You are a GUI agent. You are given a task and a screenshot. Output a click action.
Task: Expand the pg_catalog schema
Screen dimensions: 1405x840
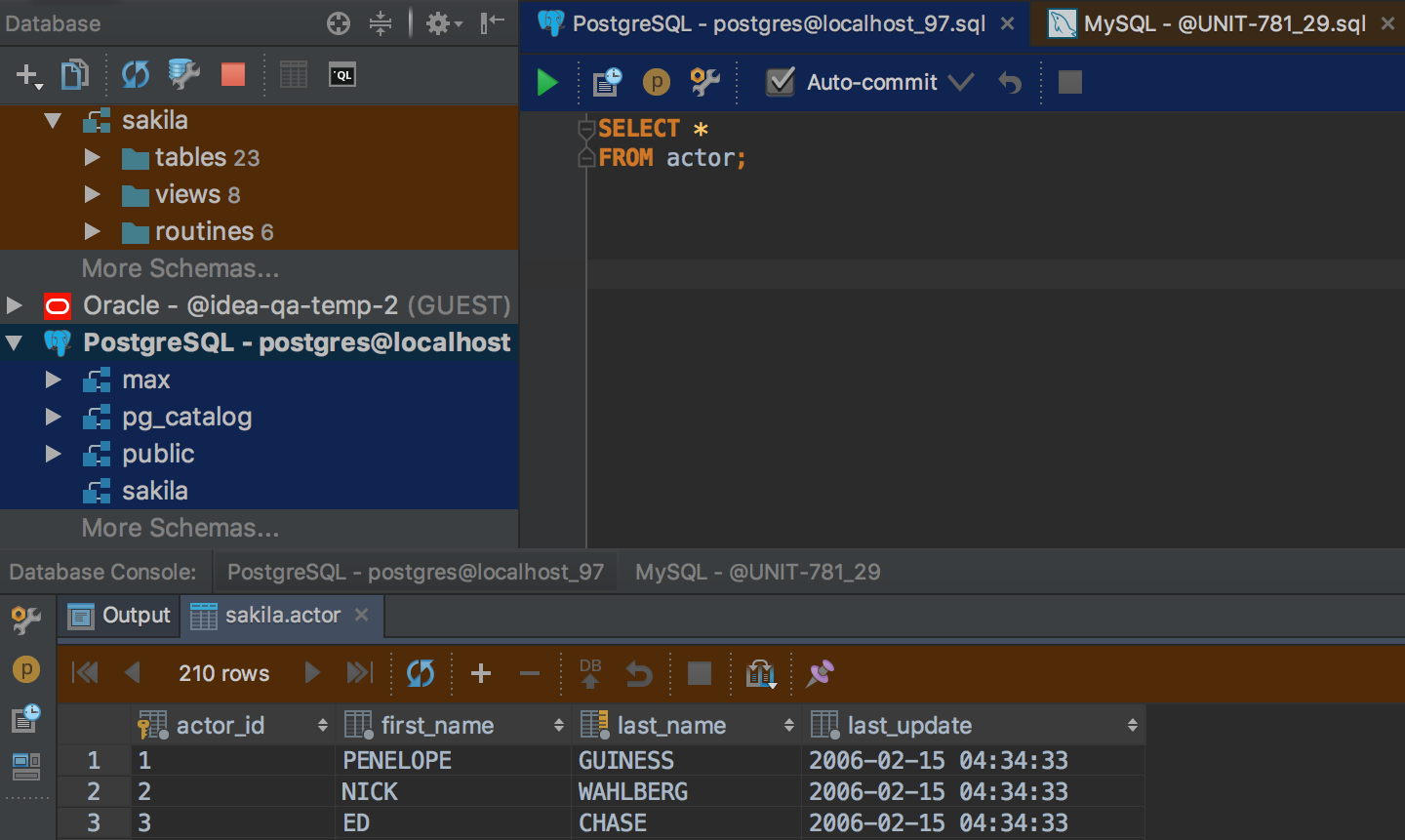(54, 417)
